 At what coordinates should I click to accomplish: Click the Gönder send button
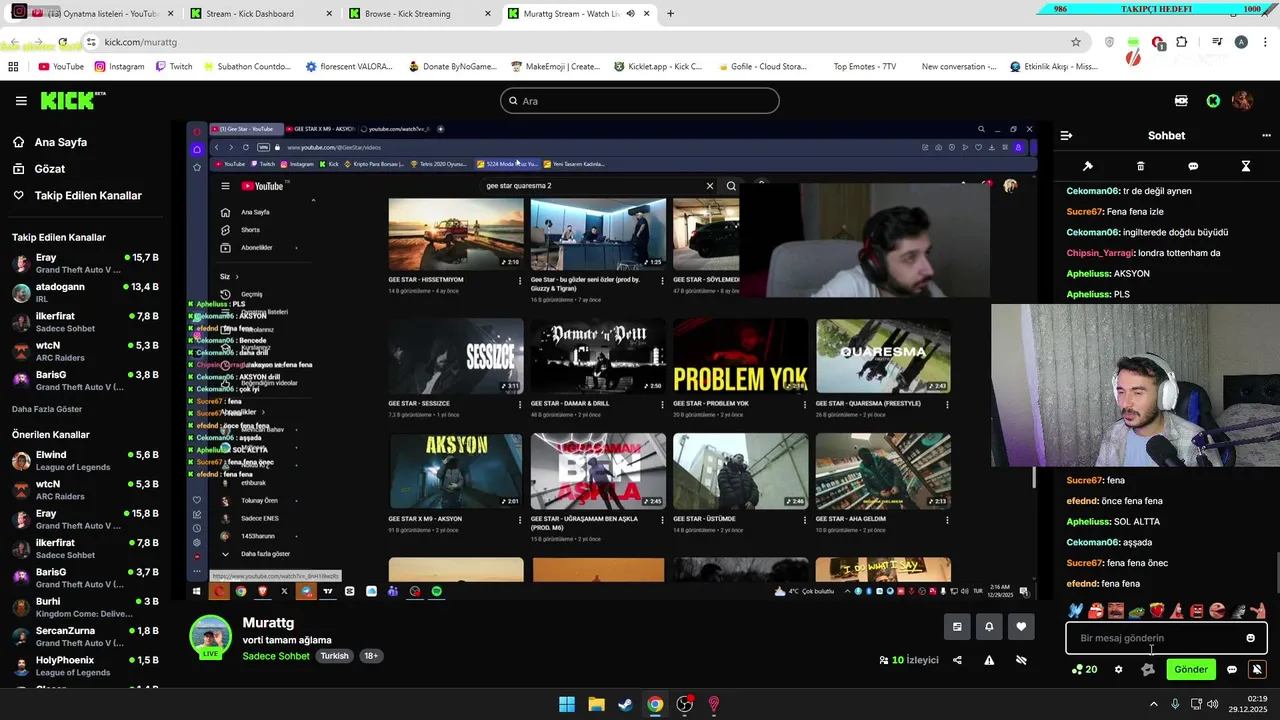pyautogui.click(x=1191, y=670)
